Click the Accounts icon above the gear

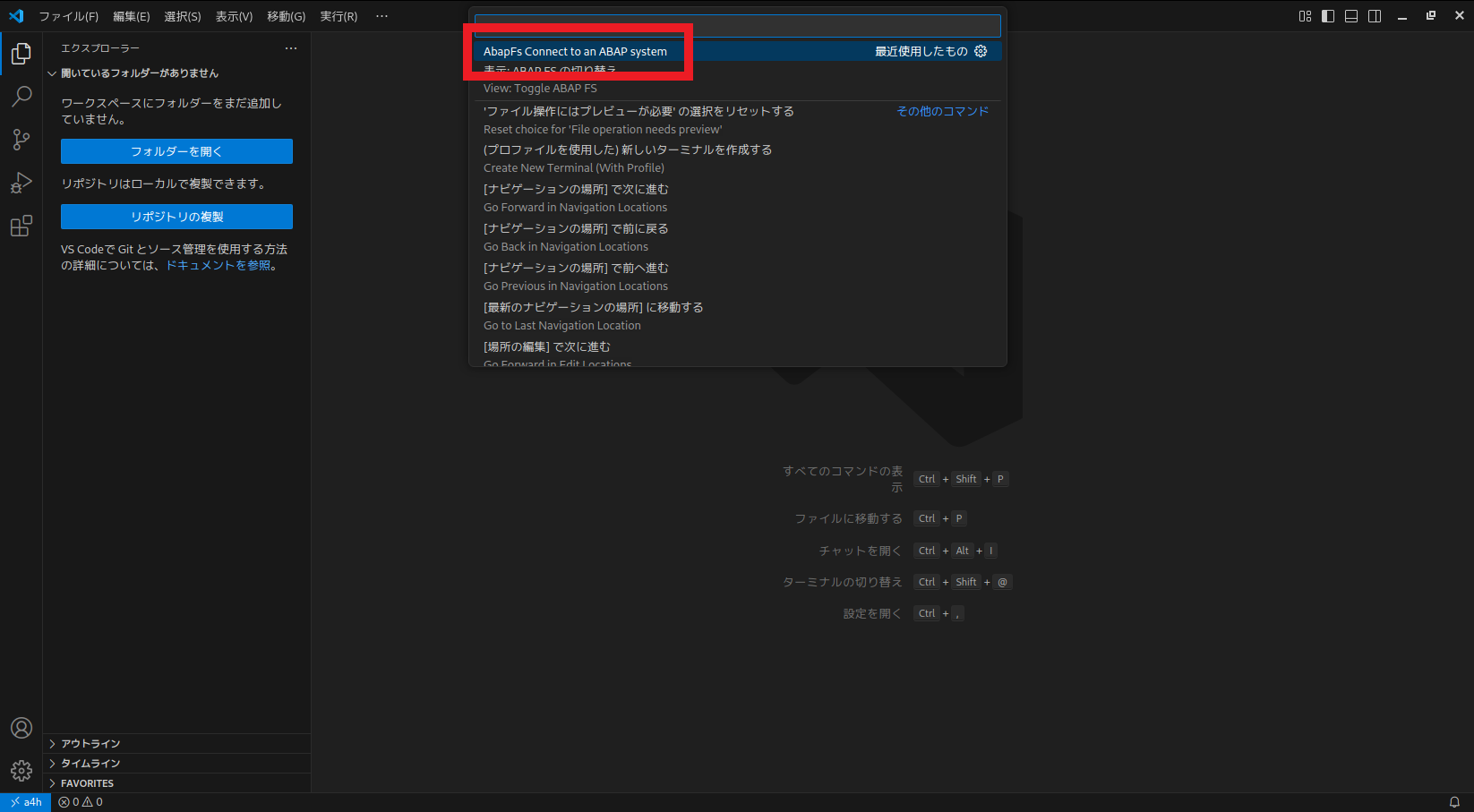pos(21,728)
